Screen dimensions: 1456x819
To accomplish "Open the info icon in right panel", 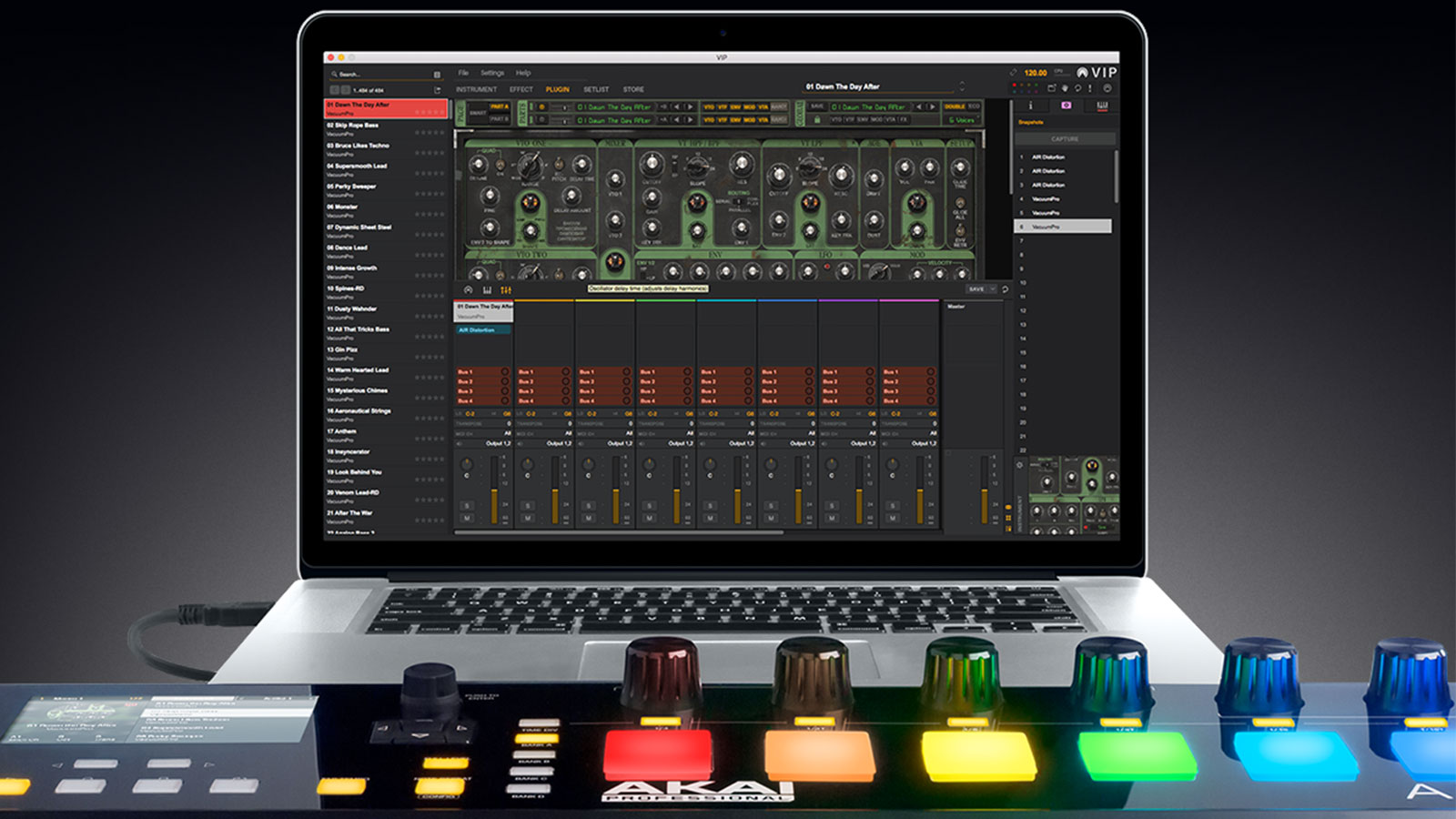I will (x=1030, y=106).
